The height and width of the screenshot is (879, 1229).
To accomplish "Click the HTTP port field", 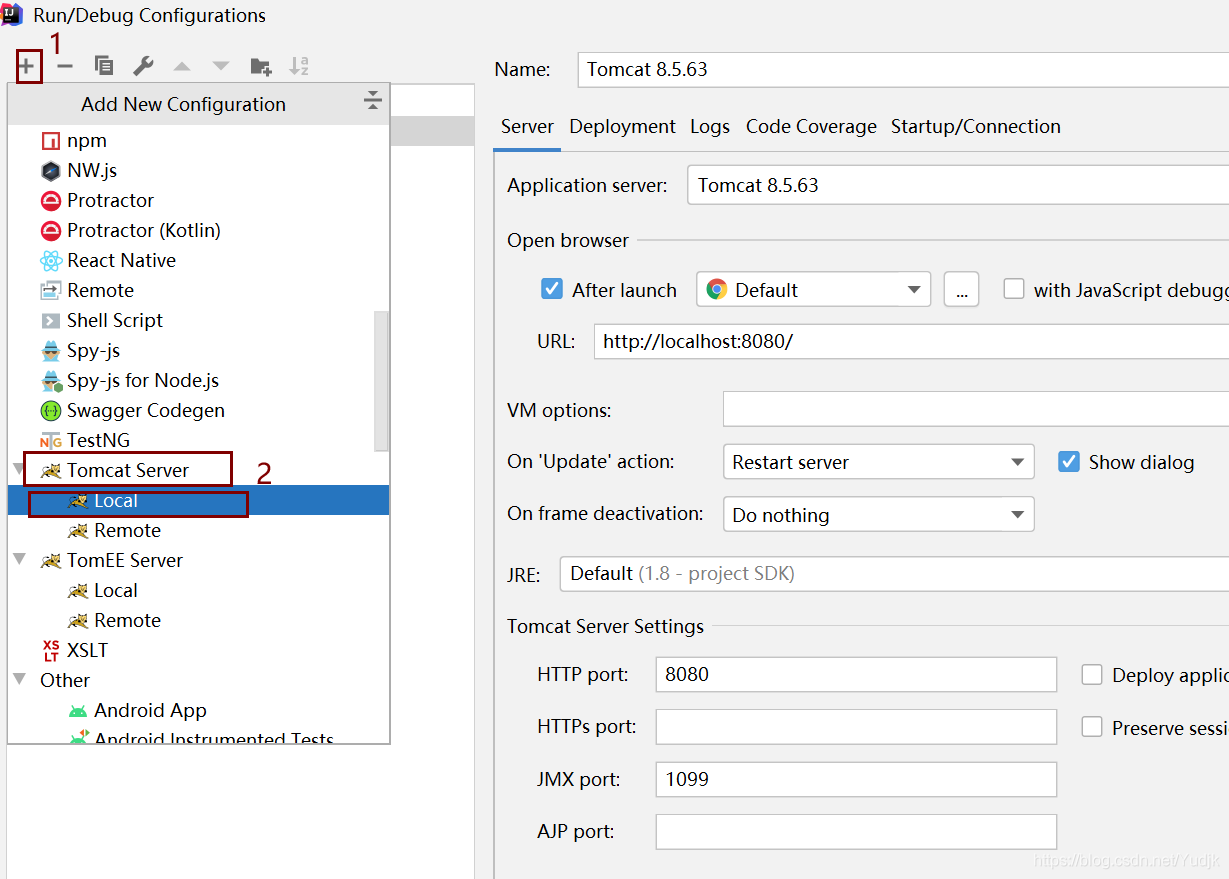I will click(856, 674).
